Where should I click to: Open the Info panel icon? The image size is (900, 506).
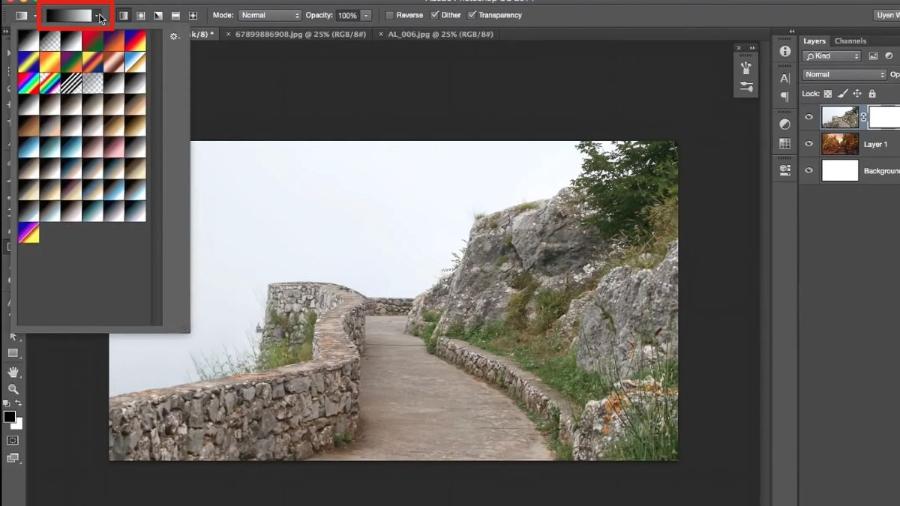(x=785, y=51)
